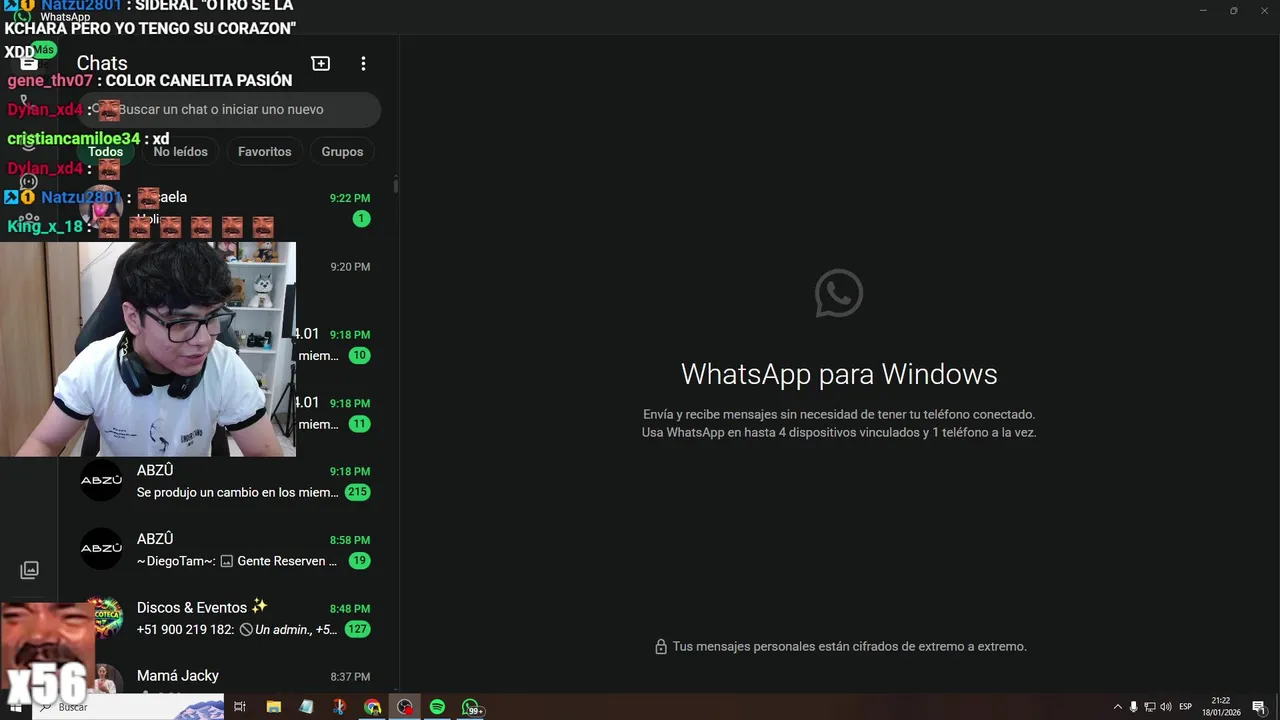Click the Windows taskbar Buscar search box

130,707
